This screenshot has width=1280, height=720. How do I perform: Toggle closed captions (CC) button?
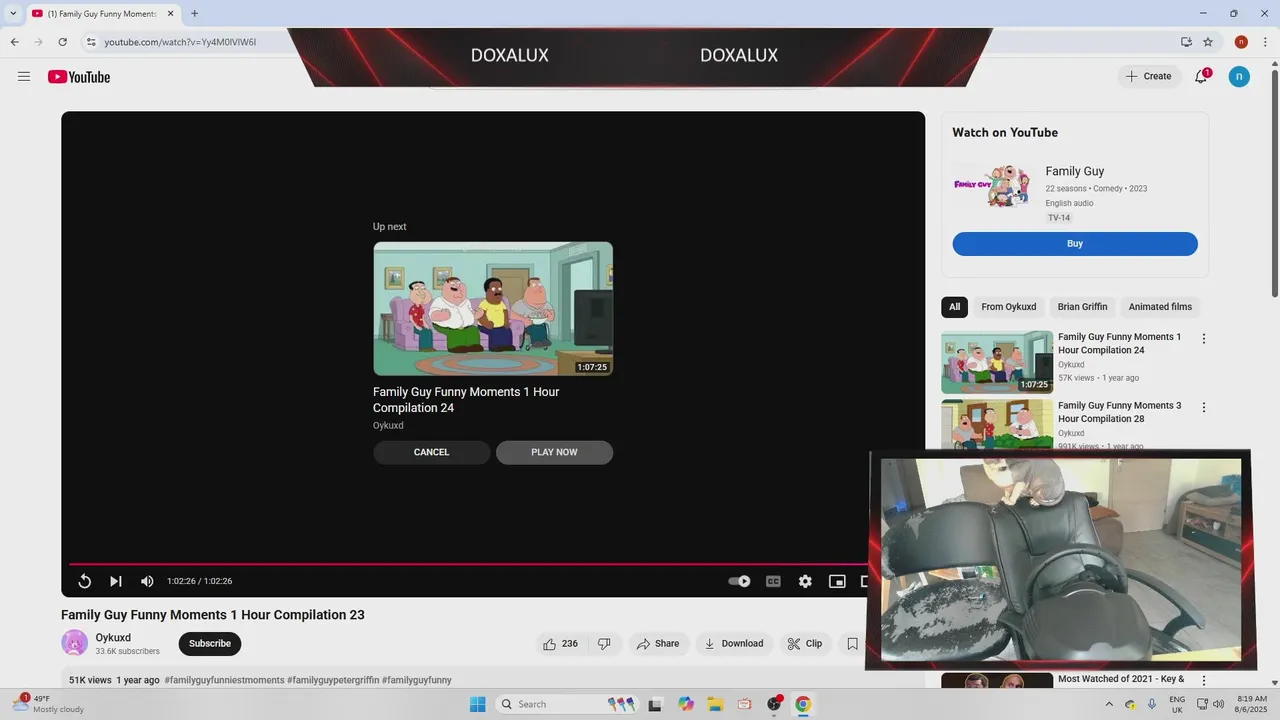(x=773, y=581)
